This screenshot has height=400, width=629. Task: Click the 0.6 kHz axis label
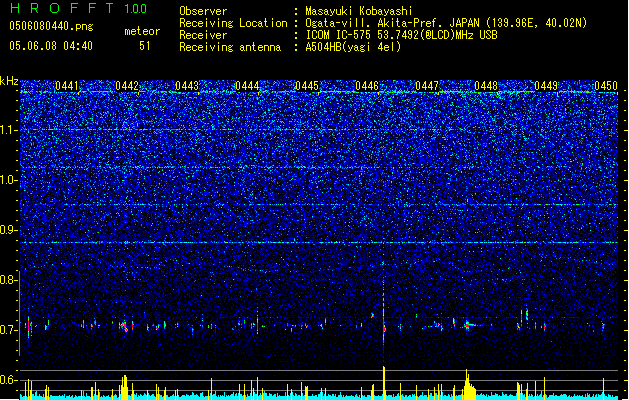click(x=8, y=380)
